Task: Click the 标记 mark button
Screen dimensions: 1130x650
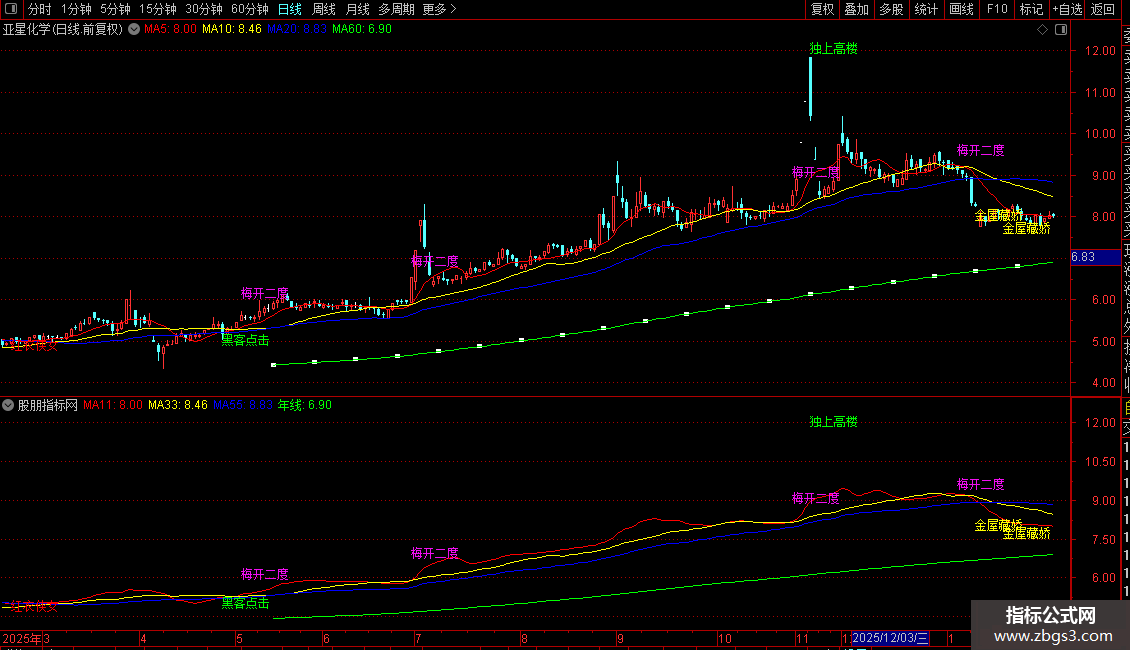Action: (1031, 9)
